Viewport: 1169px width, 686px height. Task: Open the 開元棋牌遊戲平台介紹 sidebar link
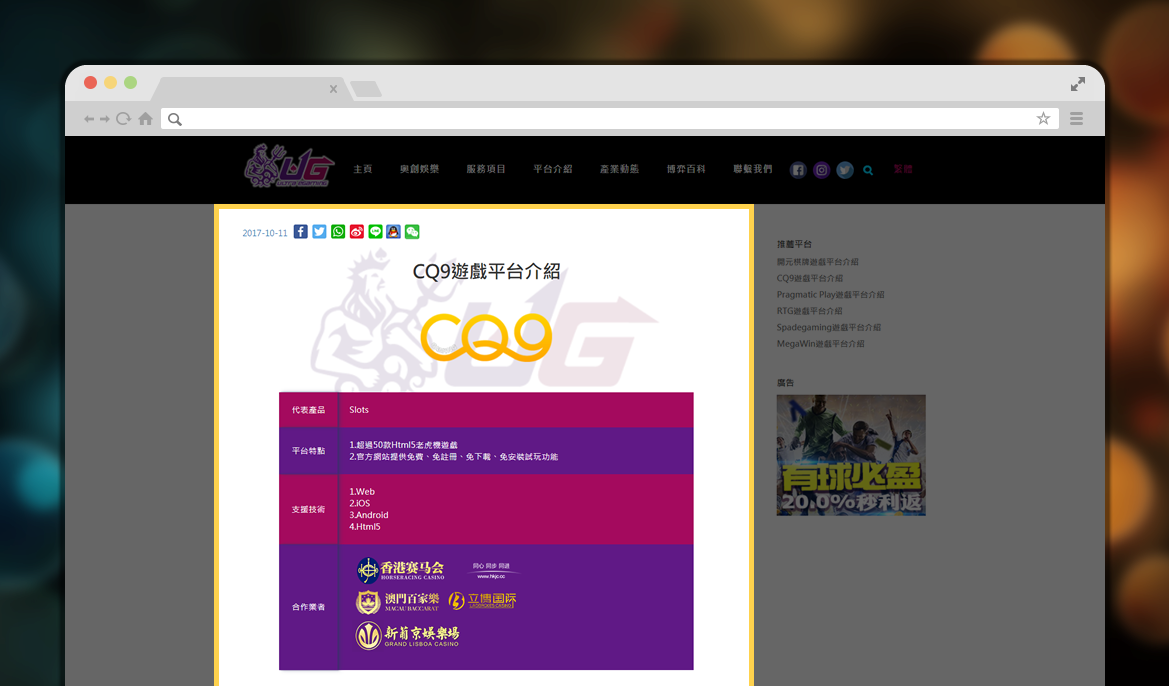click(x=818, y=262)
